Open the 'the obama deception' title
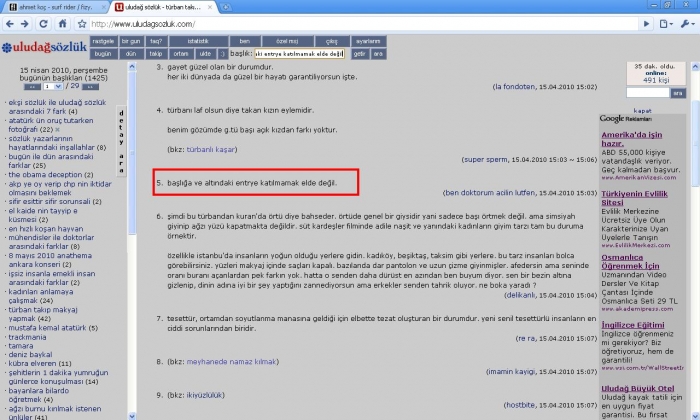700x420 pixels. 45,175
